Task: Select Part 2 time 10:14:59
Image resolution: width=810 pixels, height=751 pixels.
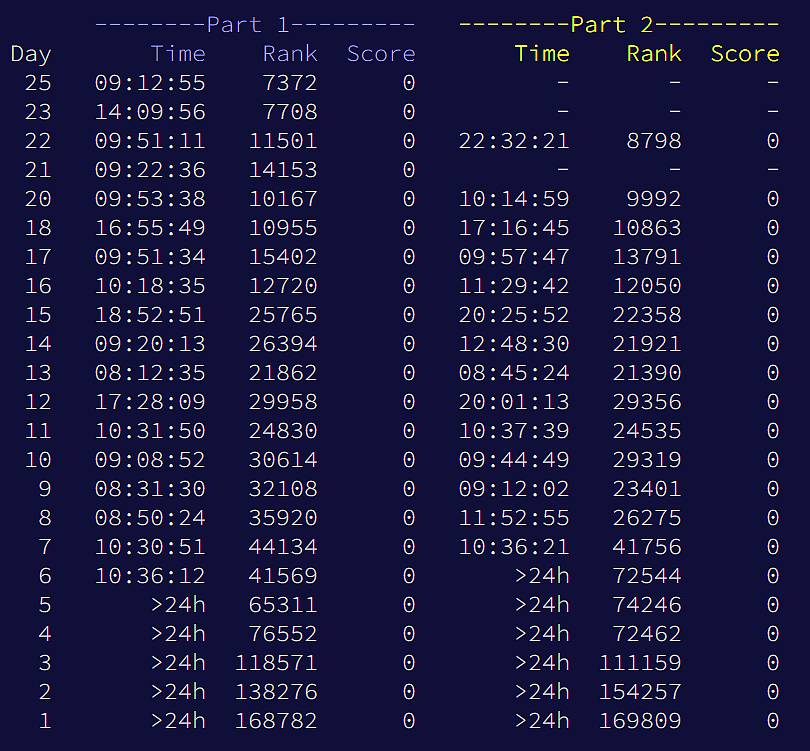Action: pyautogui.click(x=514, y=198)
